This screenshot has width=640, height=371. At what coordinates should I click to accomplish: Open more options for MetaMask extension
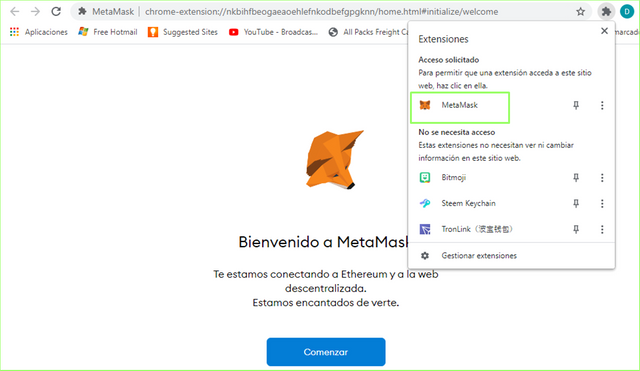(602, 105)
